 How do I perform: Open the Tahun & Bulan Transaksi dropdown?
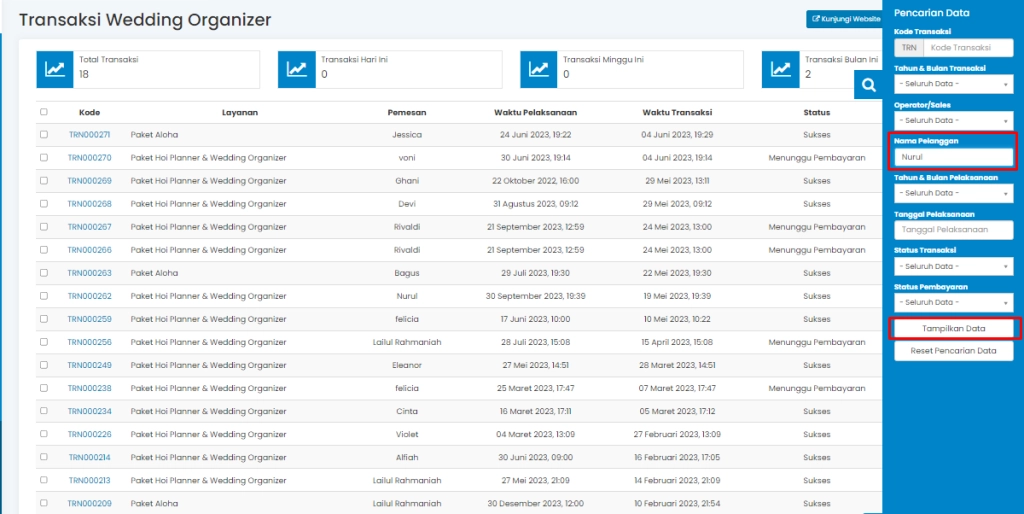coord(953,84)
